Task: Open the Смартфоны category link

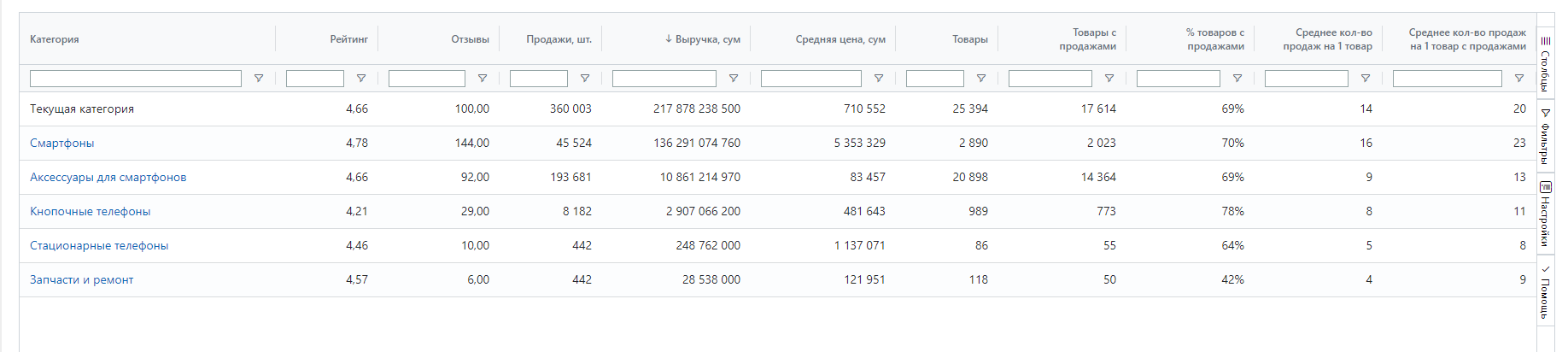Action: pos(61,143)
